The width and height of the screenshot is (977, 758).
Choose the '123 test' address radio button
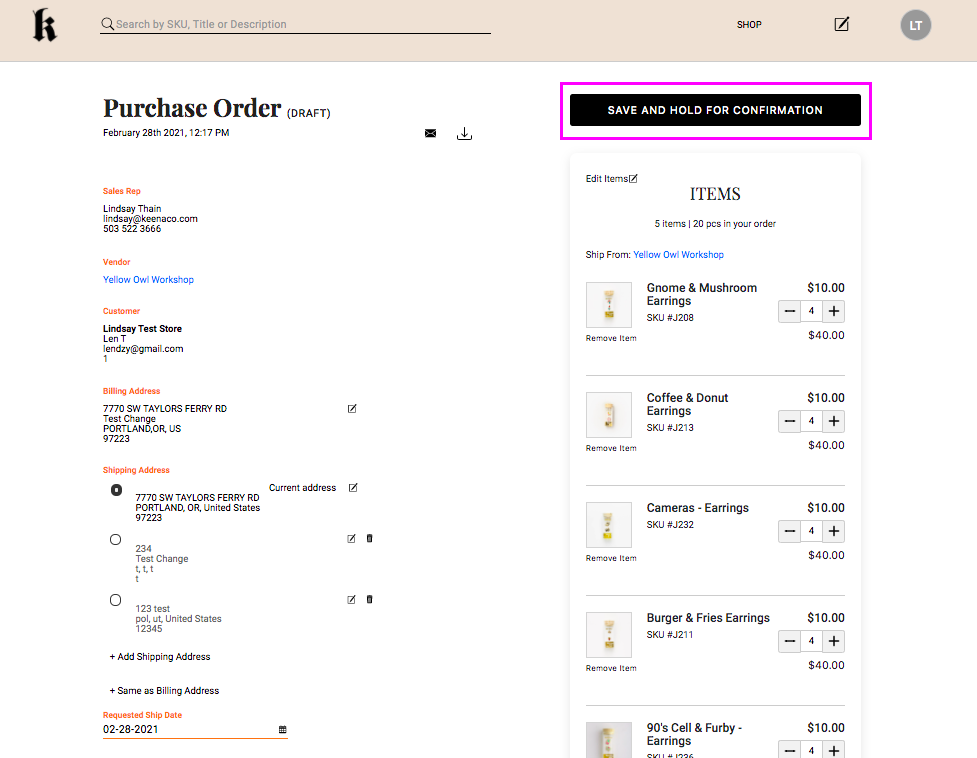click(x=116, y=600)
